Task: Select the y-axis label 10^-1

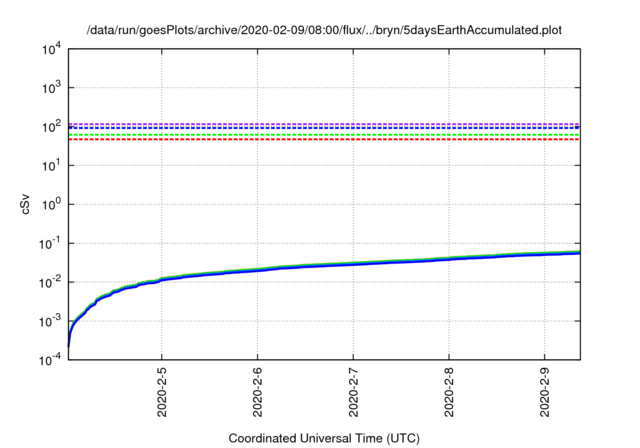Action: click(x=49, y=244)
